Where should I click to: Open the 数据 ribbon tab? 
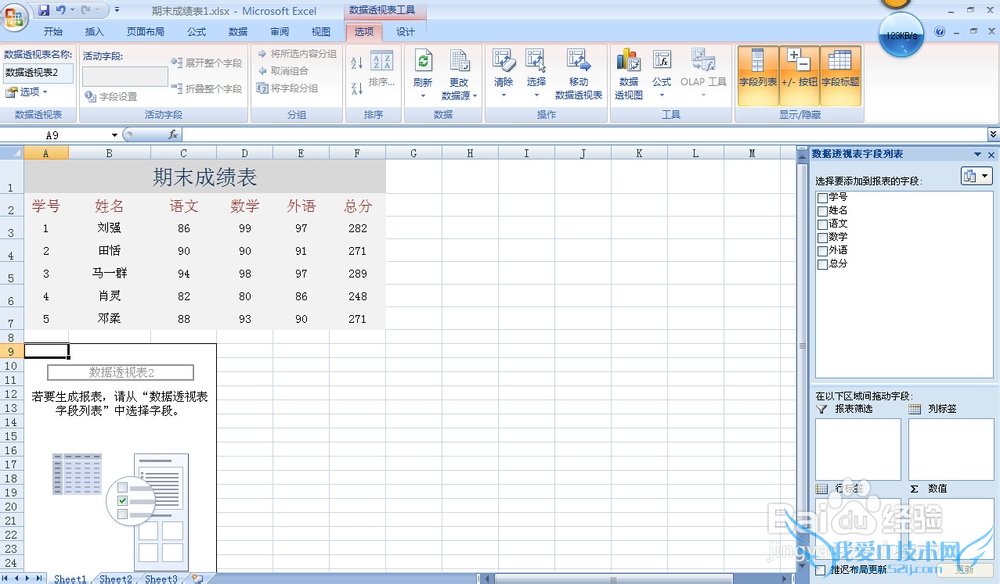click(x=238, y=31)
